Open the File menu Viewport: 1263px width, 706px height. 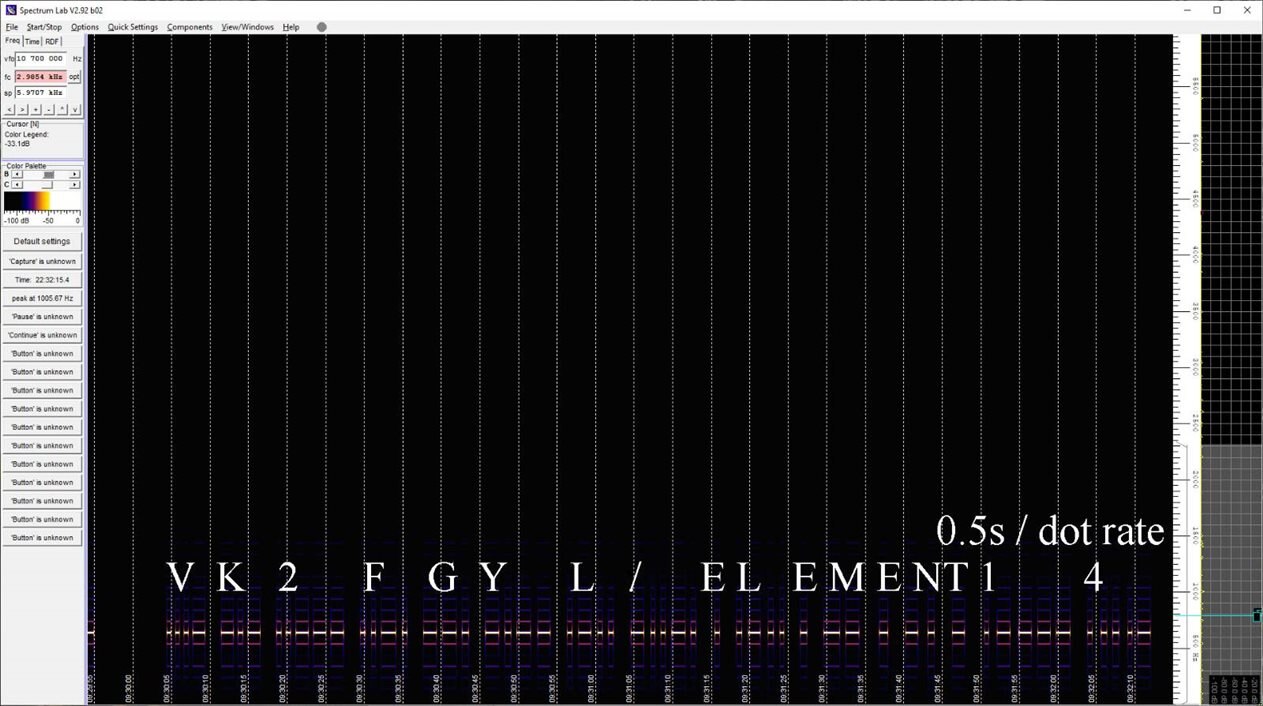pyautogui.click(x=12, y=27)
